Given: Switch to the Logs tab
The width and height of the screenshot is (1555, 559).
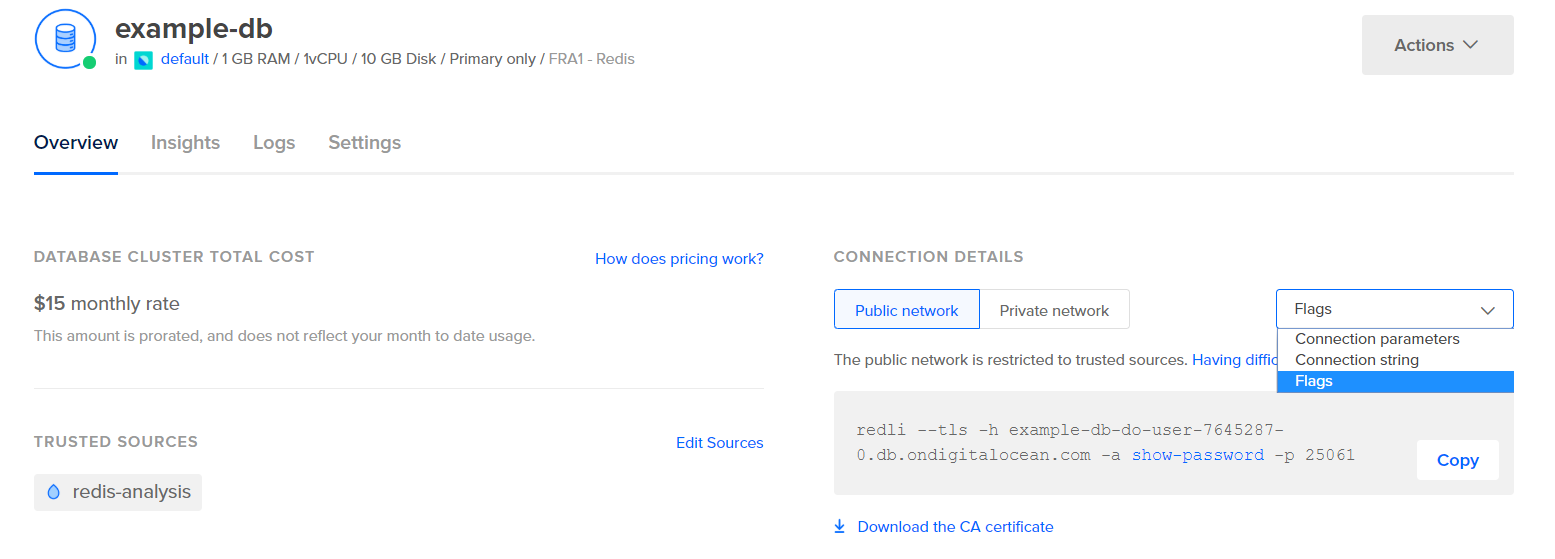Looking at the screenshot, I should pos(274,143).
